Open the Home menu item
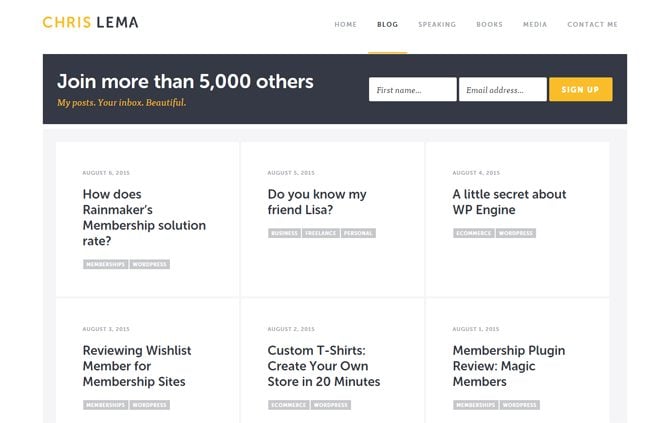670x423 pixels. click(345, 24)
